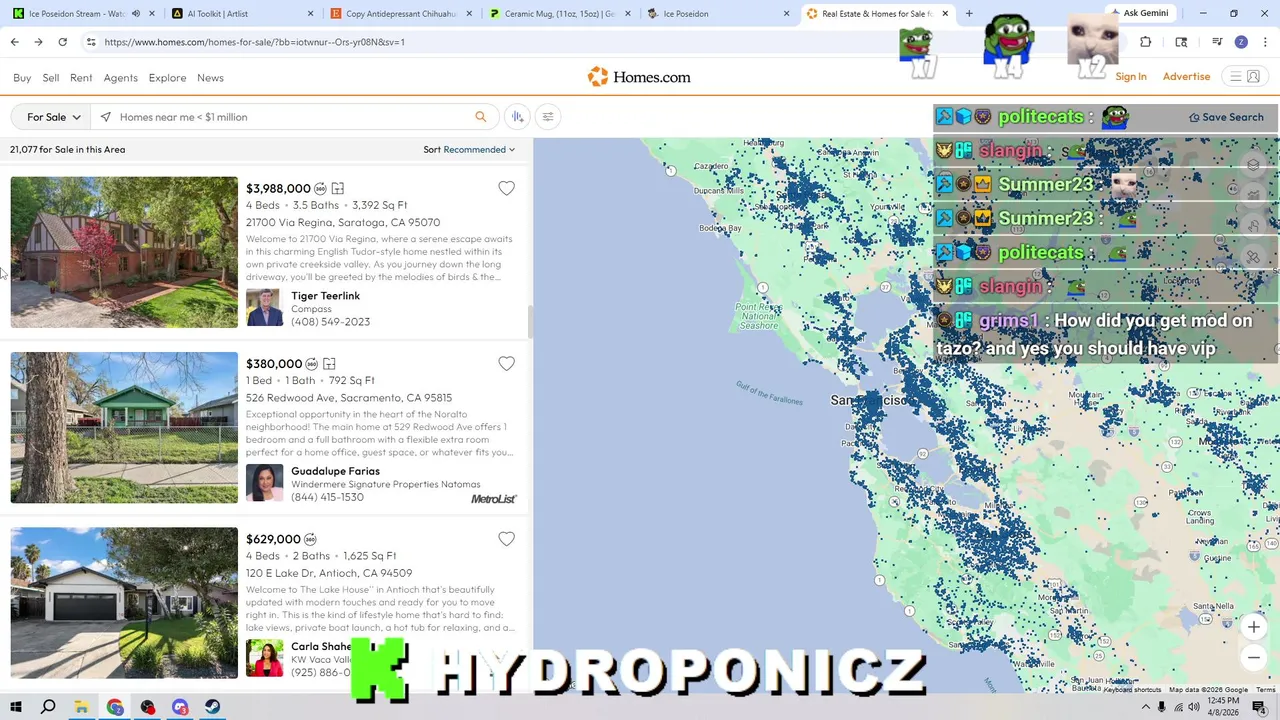This screenshot has height=720, width=1280.
Task: Go back with the browser back arrow
Action: 14,42
